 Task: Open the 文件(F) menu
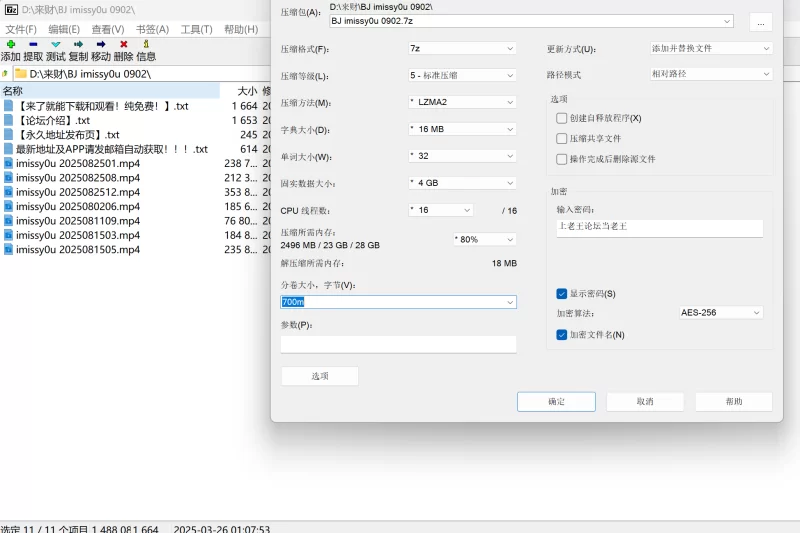pos(21,30)
